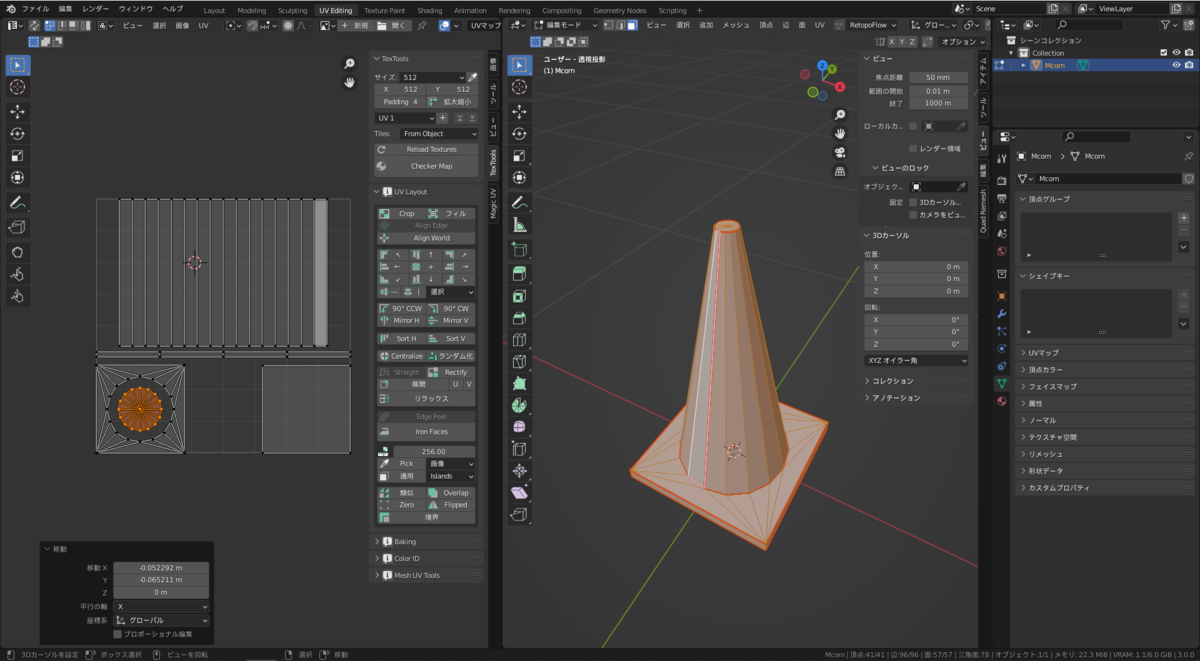This screenshot has height=661, width=1200.
Task: Switch to the Texture Paint workspace tab
Action: [x=384, y=10]
